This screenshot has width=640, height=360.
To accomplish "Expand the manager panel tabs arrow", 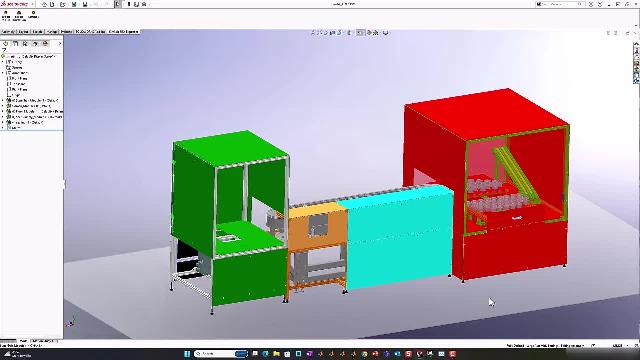I will pos(60,44).
